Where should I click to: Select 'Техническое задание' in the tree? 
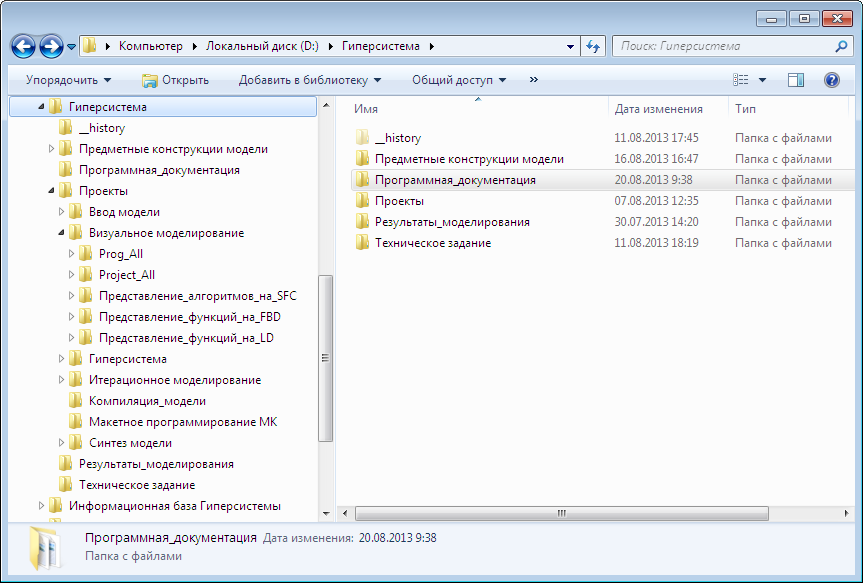[x=136, y=484]
